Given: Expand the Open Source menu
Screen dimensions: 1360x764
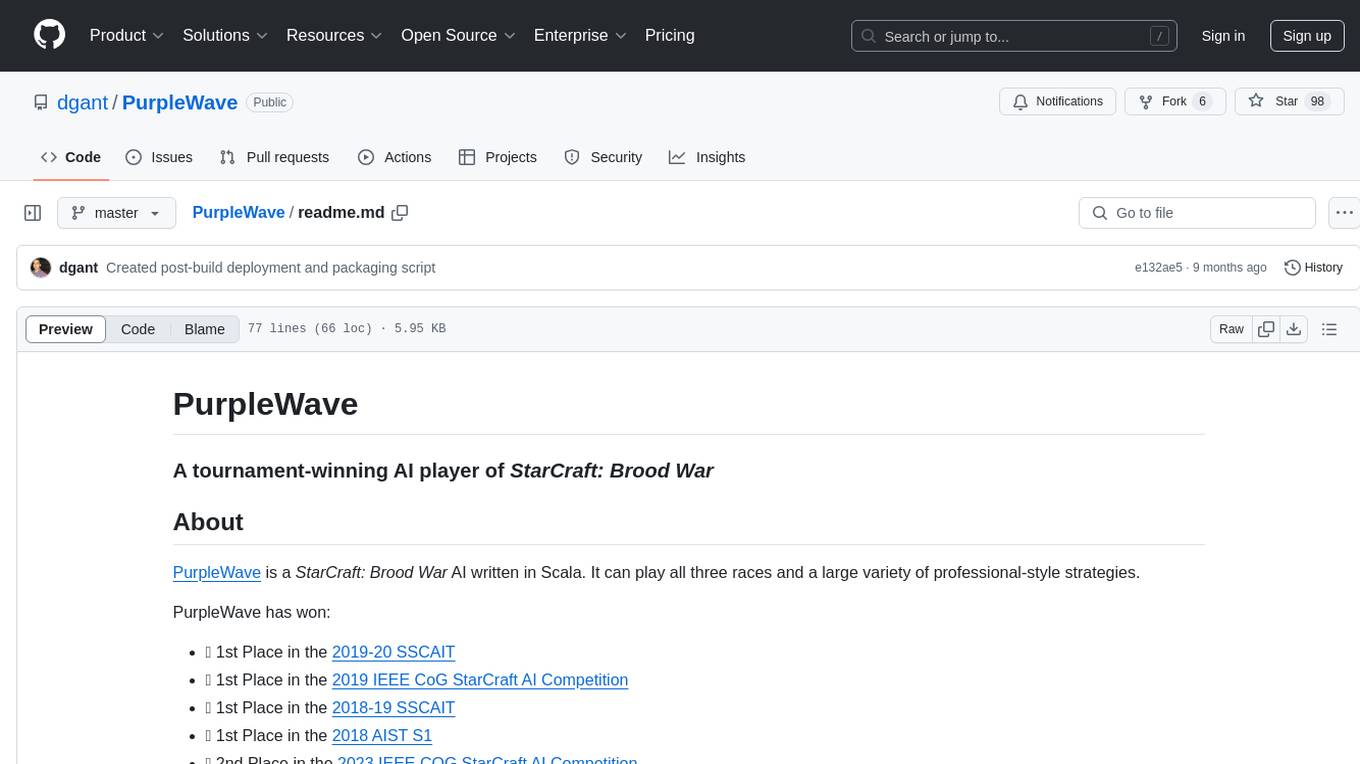Looking at the screenshot, I should 458,35.
